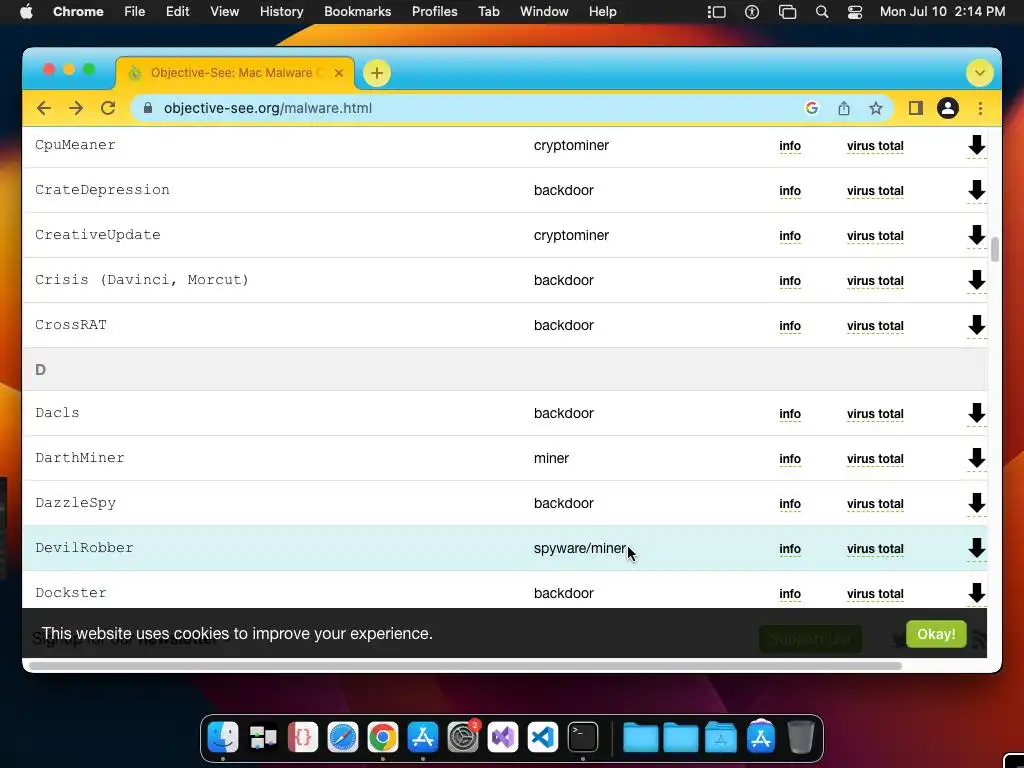Open Visual Studio Code in dock
Screen dimensions: 1024x768
click(543, 737)
